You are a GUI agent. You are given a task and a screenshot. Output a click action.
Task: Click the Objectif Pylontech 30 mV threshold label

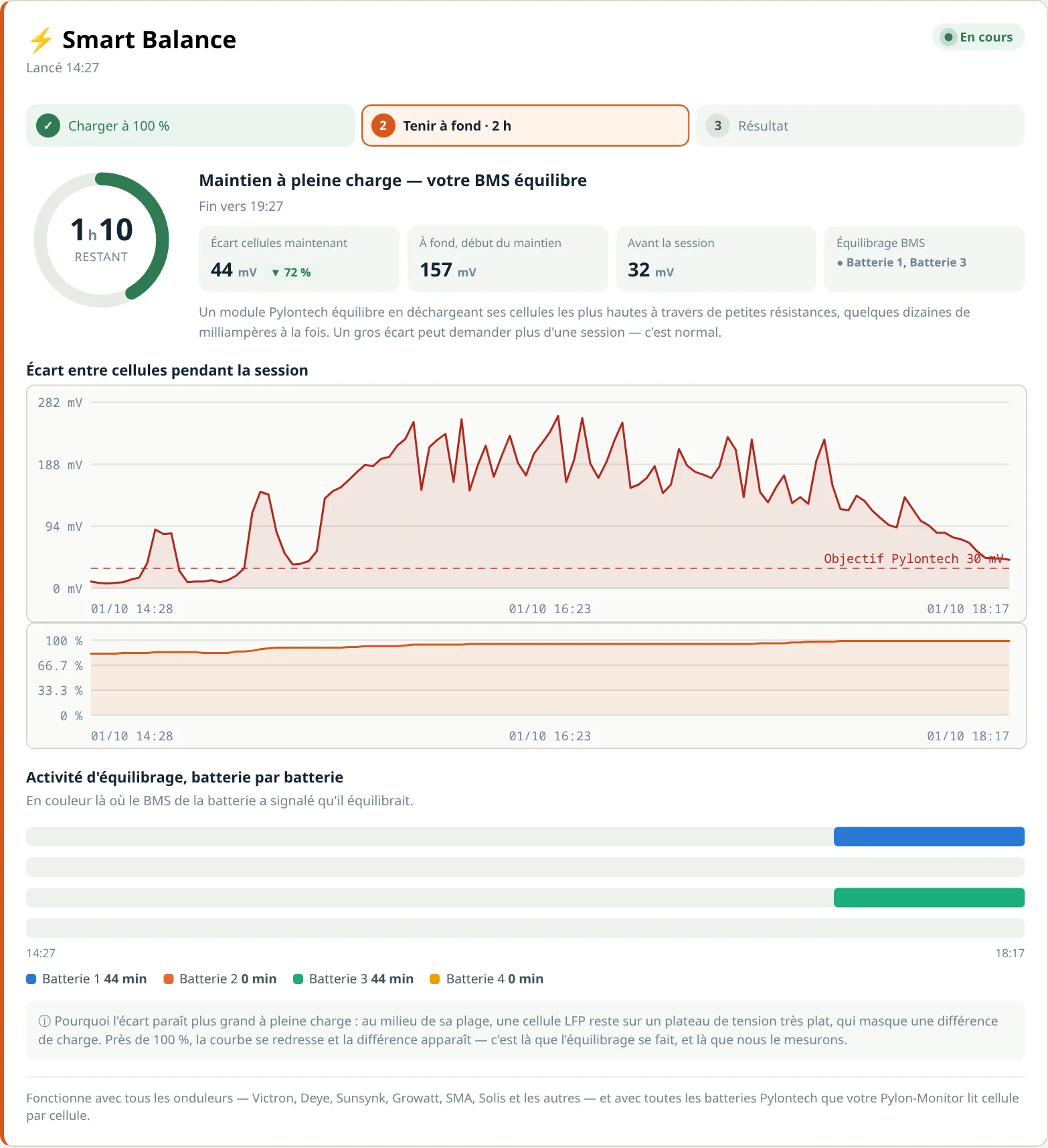point(913,558)
